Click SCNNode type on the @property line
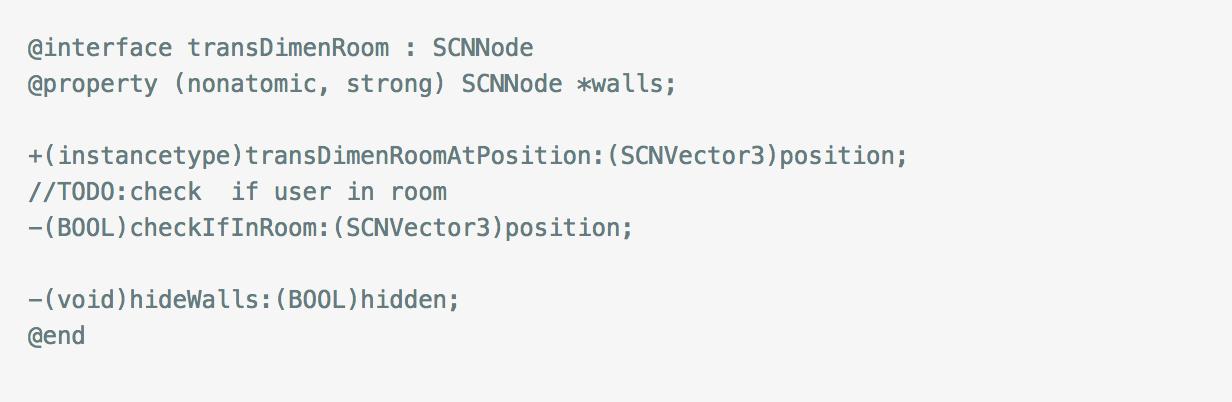The image size is (1232, 402). [x=512, y=83]
